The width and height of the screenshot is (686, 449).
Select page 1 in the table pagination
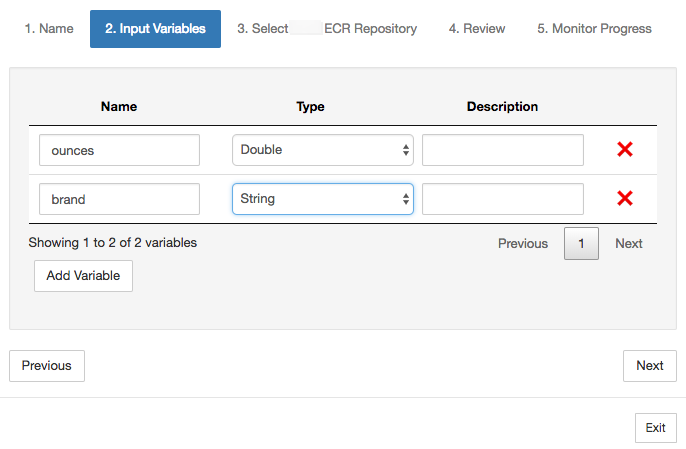(581, 244)
